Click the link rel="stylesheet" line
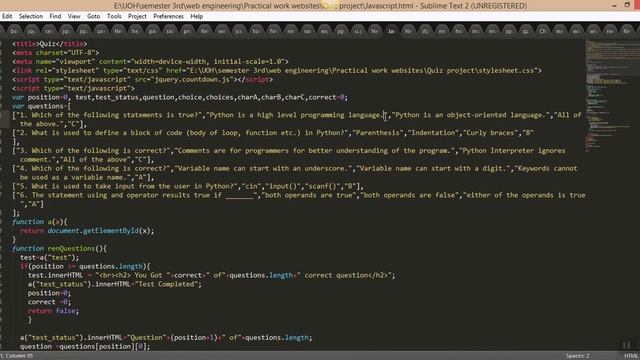Screen dimensions: 640x360 pos(277,71)
